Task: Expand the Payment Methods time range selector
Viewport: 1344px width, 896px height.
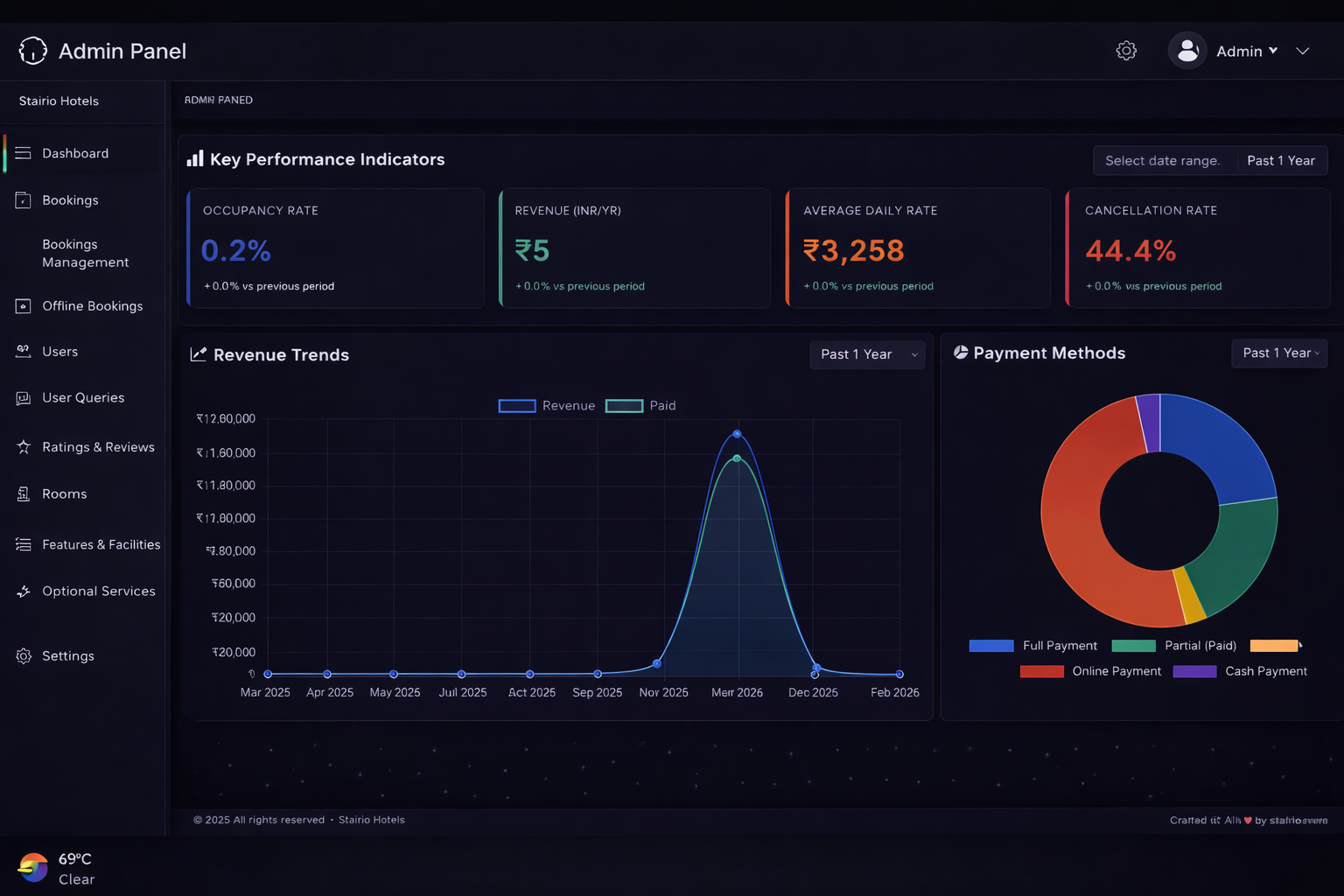Action: [x=1279, y=353]
